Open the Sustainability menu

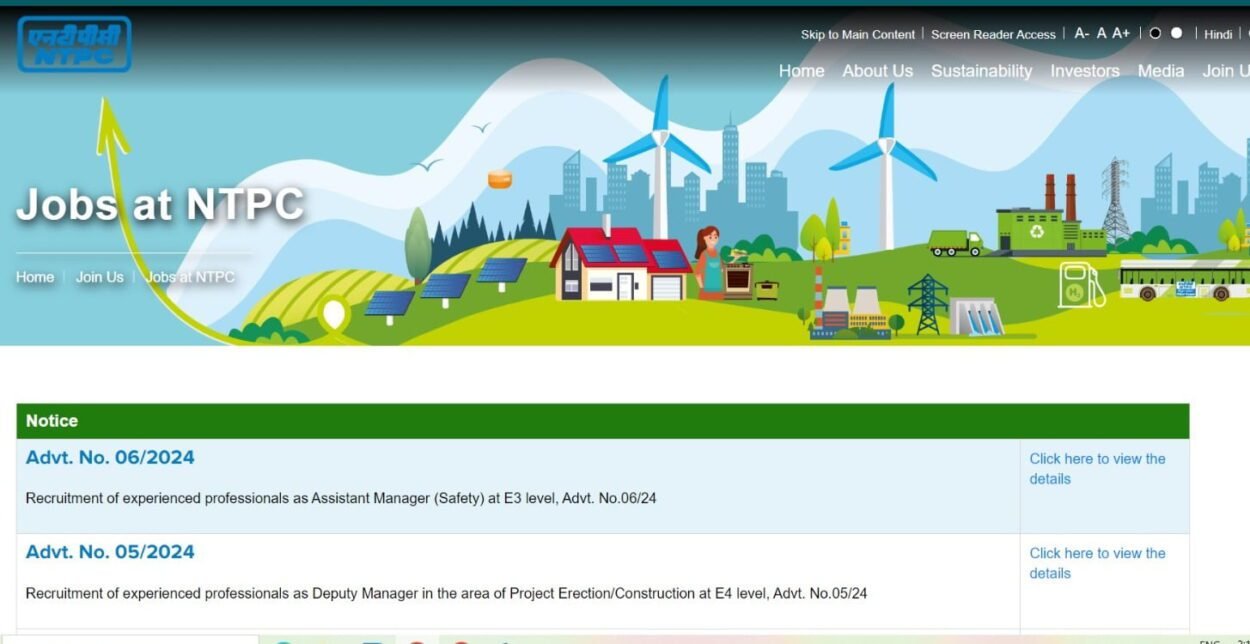(x=981, y=71)
